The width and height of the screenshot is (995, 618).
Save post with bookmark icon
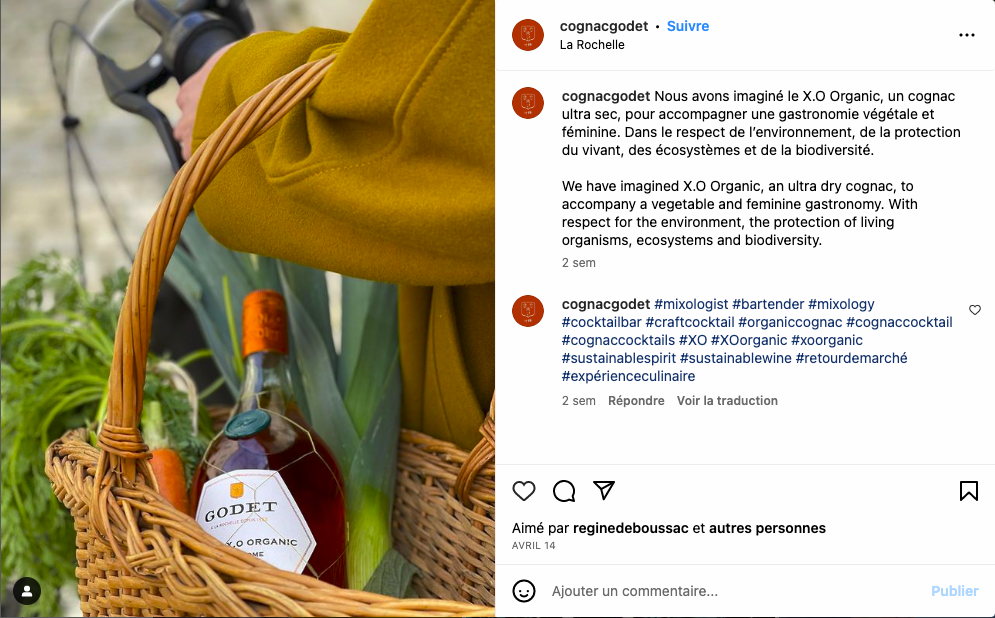point(968,491)
